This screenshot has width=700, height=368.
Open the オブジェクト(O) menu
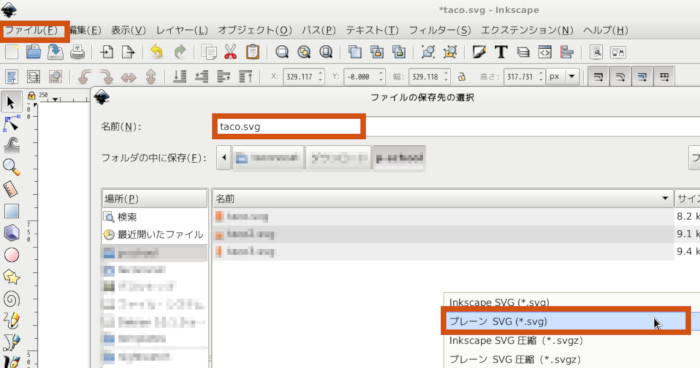pyautogui.click(x=255, y=30)
